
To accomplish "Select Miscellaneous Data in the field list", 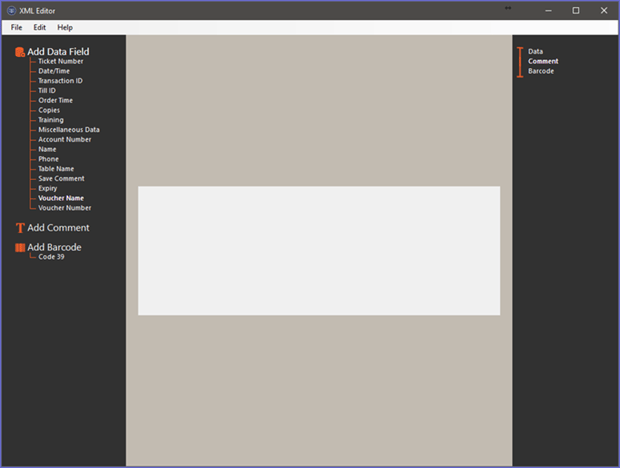I will pos(69,130).
